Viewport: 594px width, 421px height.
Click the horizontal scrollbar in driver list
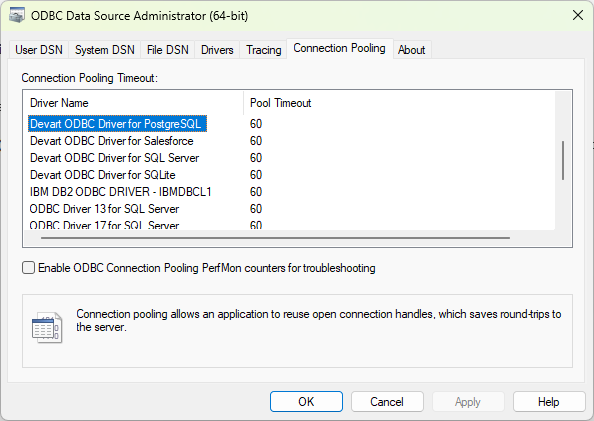click(x=275, y=238)
